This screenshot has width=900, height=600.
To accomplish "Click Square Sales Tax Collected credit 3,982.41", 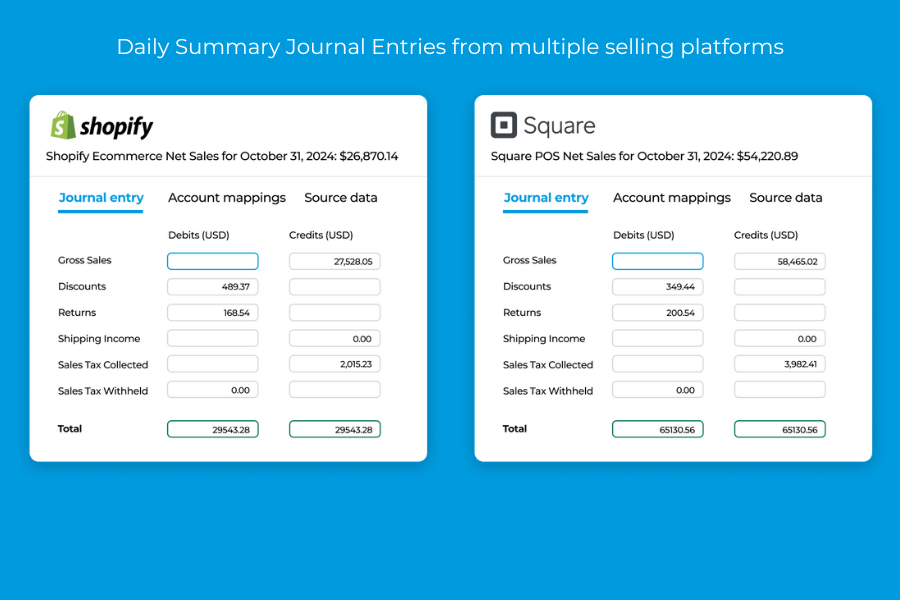I will [780, 365].
